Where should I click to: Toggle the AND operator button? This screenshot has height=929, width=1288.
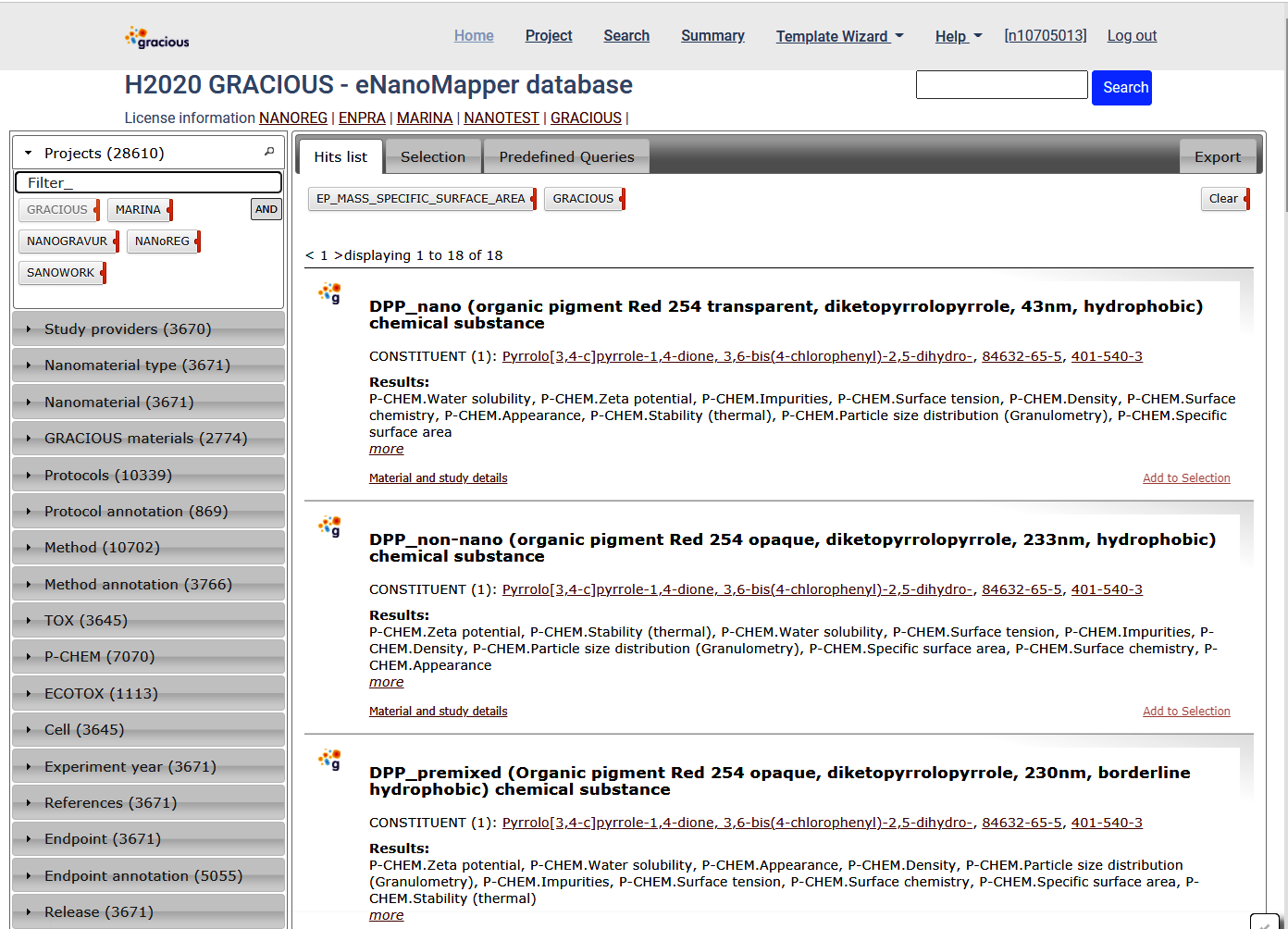(266, 209)
